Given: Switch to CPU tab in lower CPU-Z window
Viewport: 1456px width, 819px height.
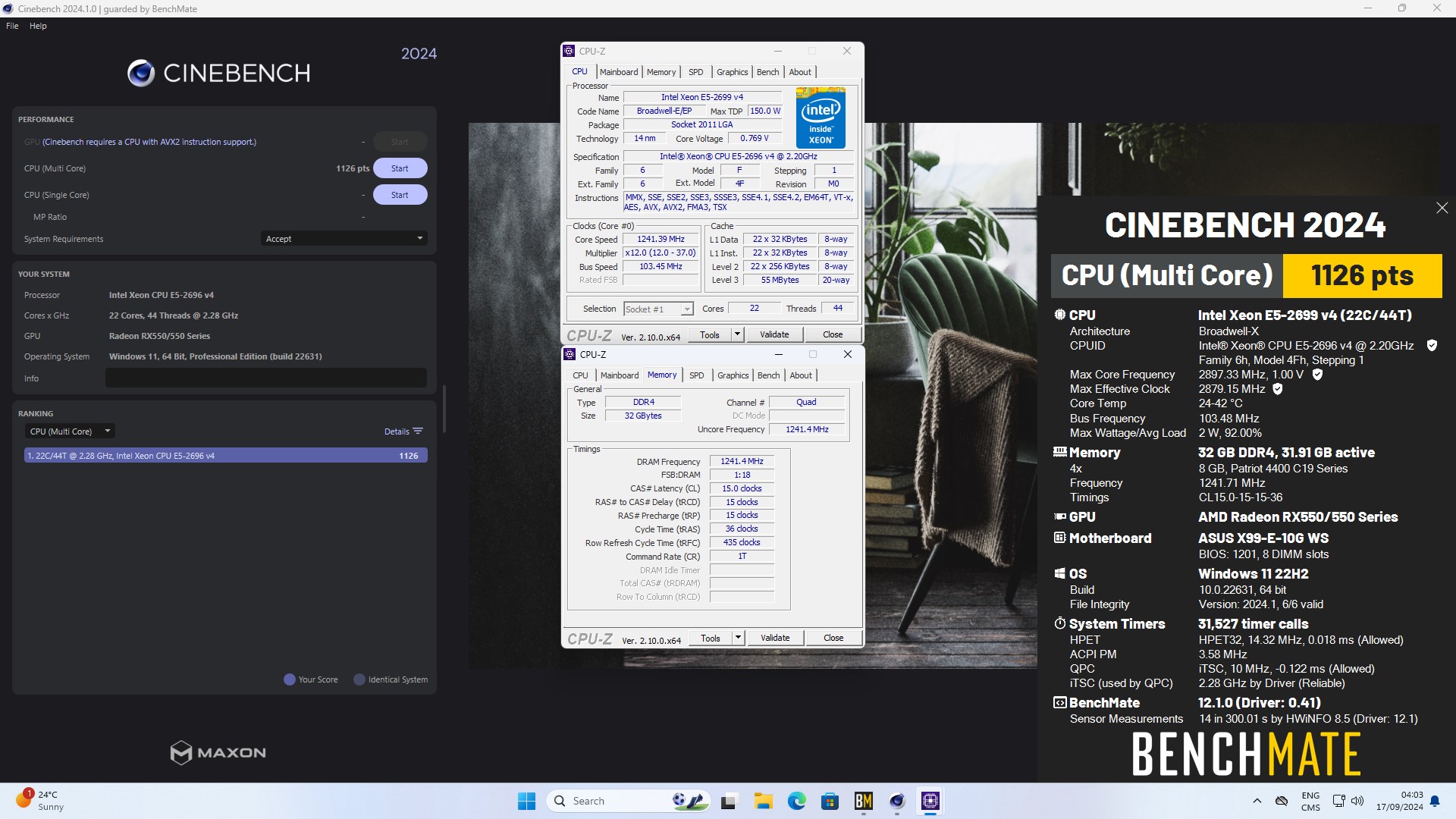Looking at the screenshot, I should coord(580,375).
